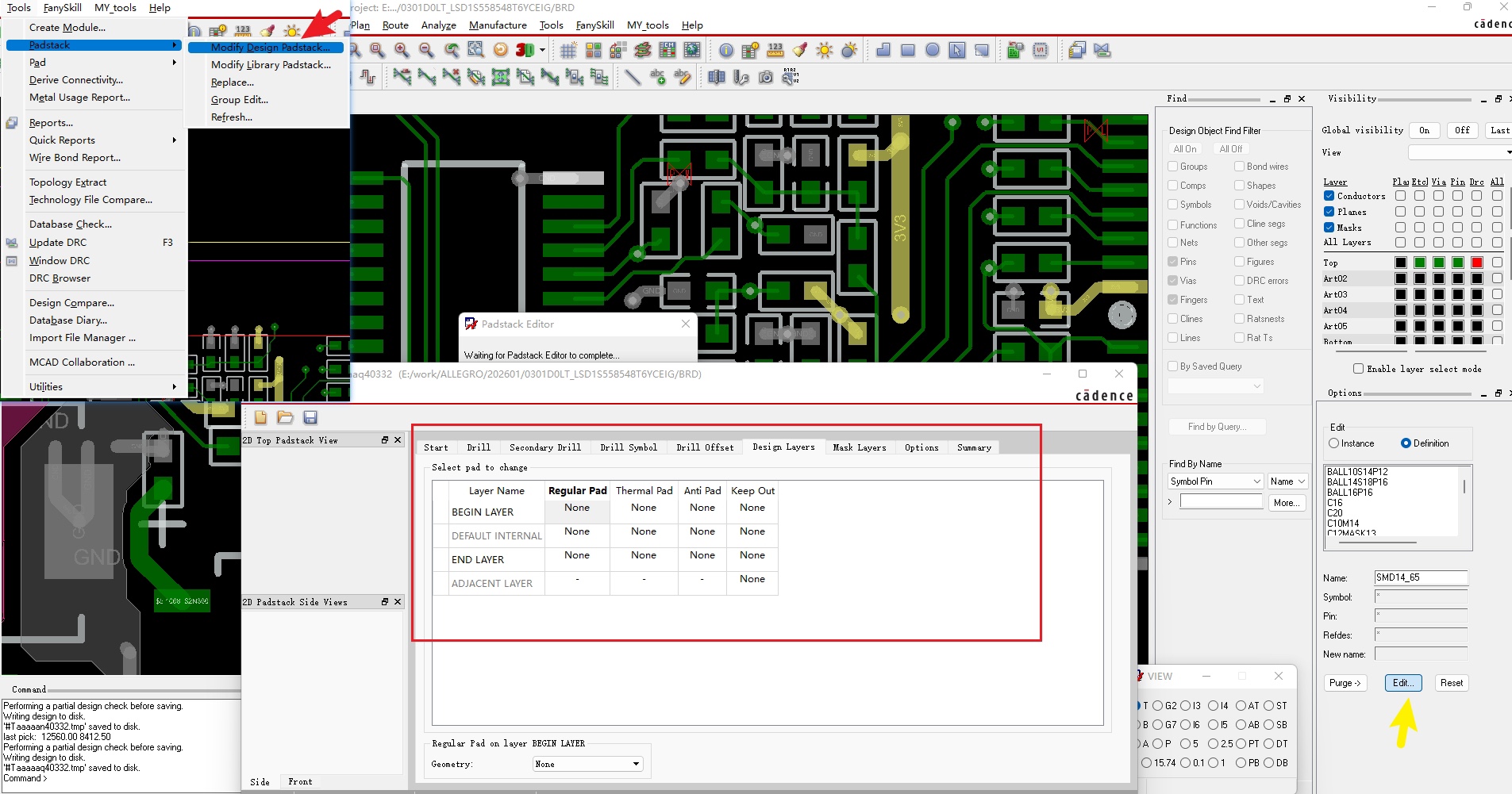Click the 123 measure ruler icon

pos(775,51)
